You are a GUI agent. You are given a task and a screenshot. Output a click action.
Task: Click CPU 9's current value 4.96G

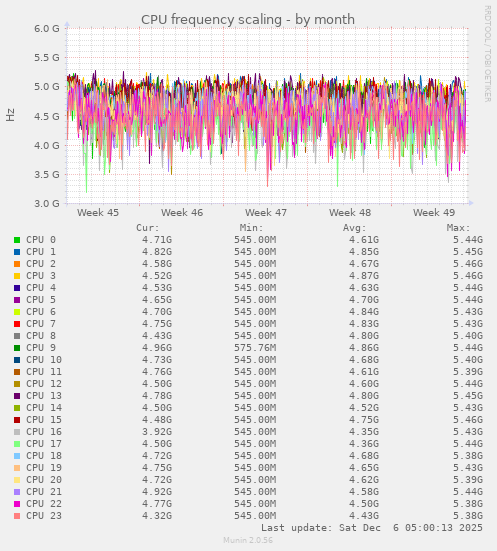157,348
